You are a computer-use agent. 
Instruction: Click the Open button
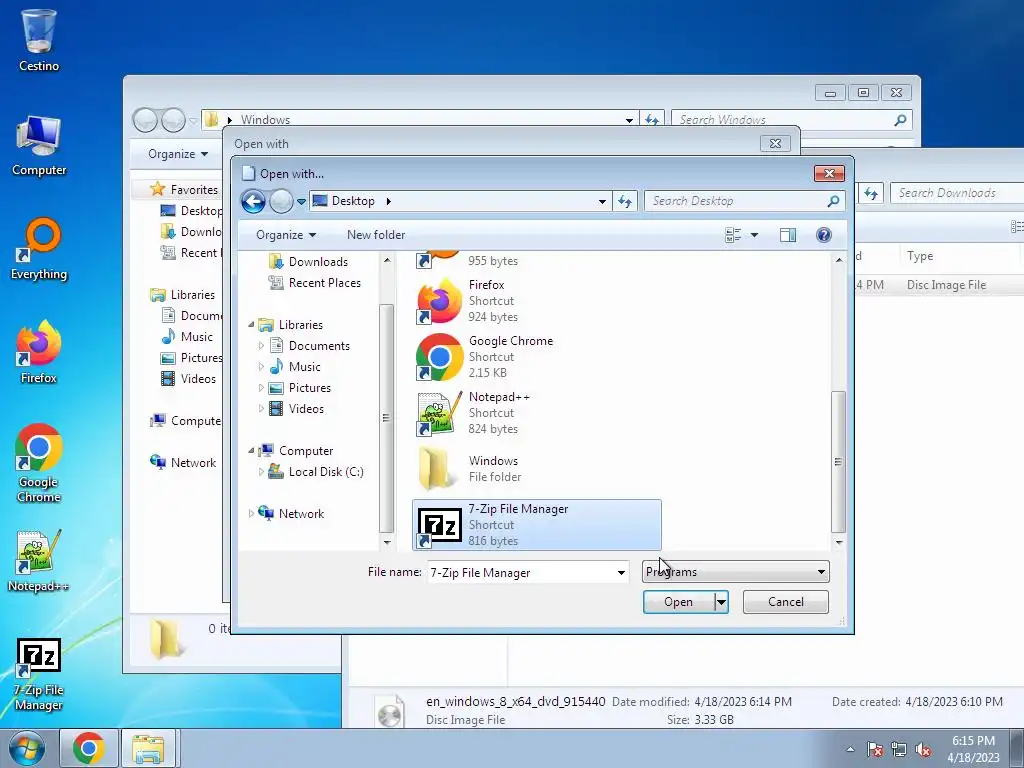(679, 602)
